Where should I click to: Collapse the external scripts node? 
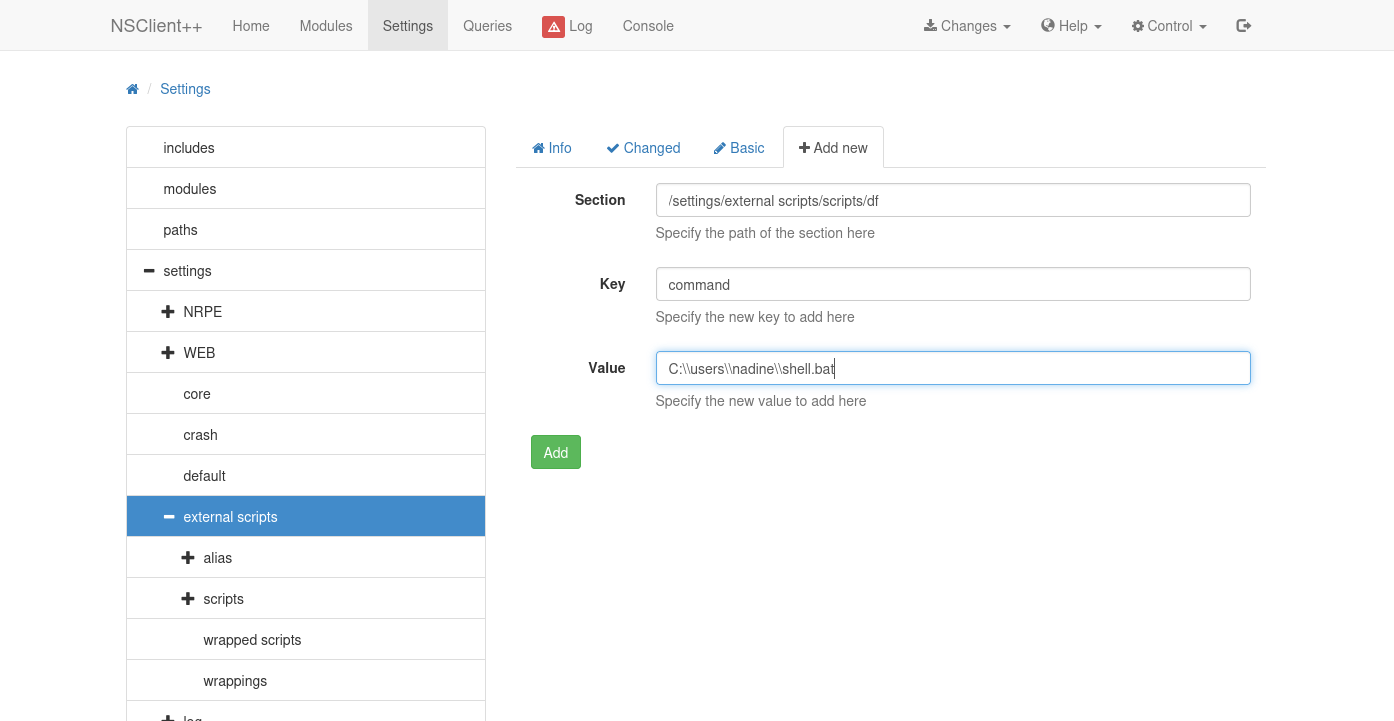pos(169,517)
